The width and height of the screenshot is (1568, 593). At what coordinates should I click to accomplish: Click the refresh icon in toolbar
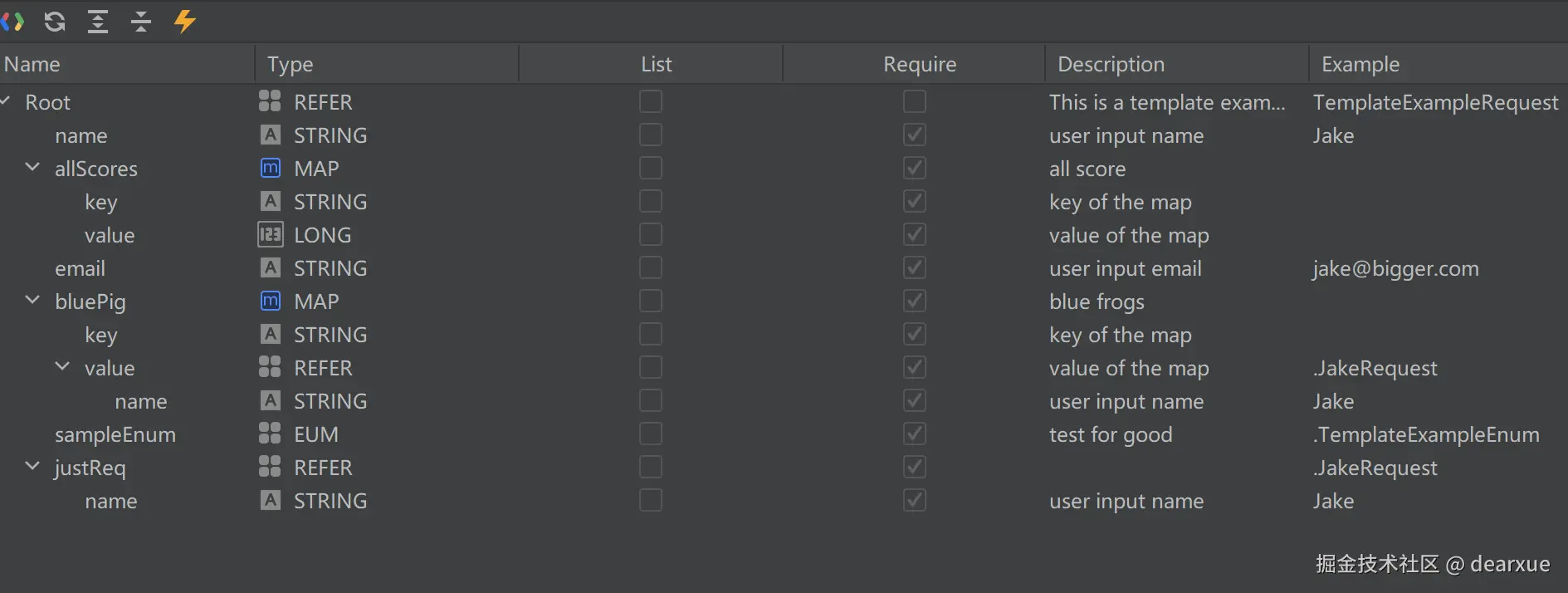pos(55,22)
